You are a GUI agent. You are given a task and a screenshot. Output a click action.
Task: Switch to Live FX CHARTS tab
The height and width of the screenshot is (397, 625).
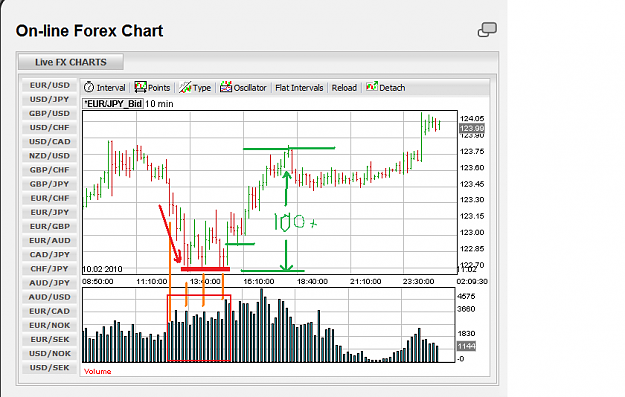(x=71, y=62)
